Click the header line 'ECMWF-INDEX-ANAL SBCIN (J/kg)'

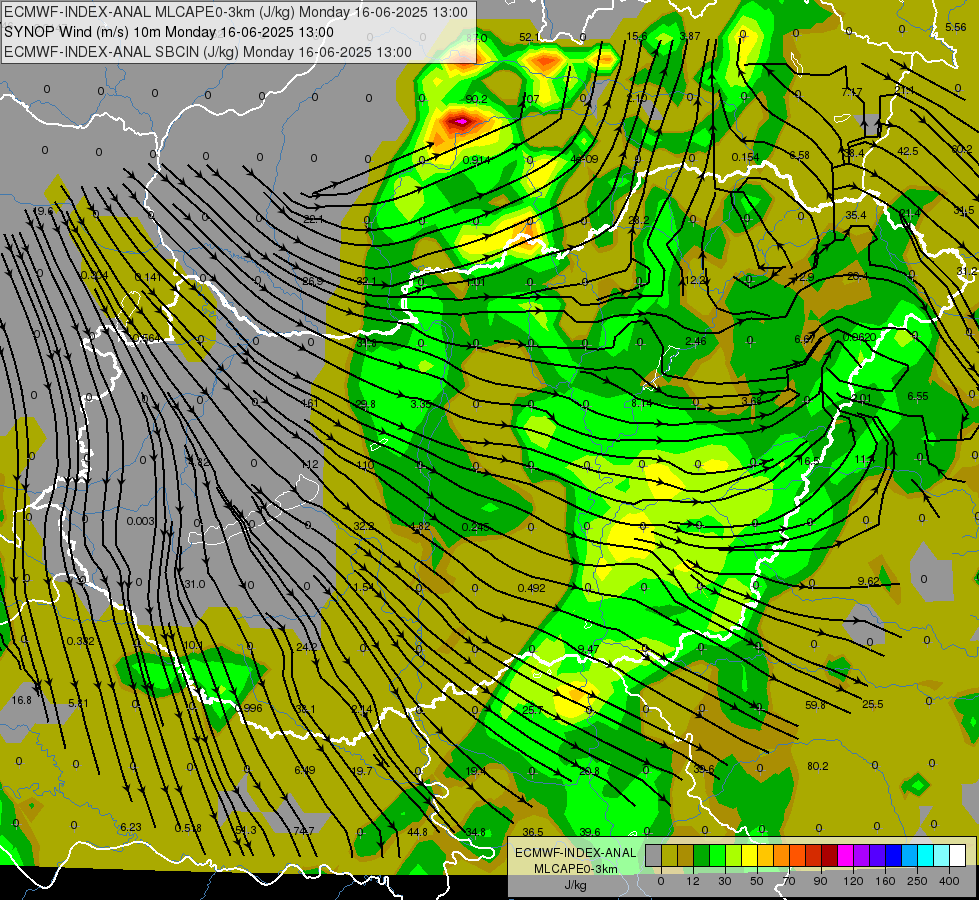(121, 52)
